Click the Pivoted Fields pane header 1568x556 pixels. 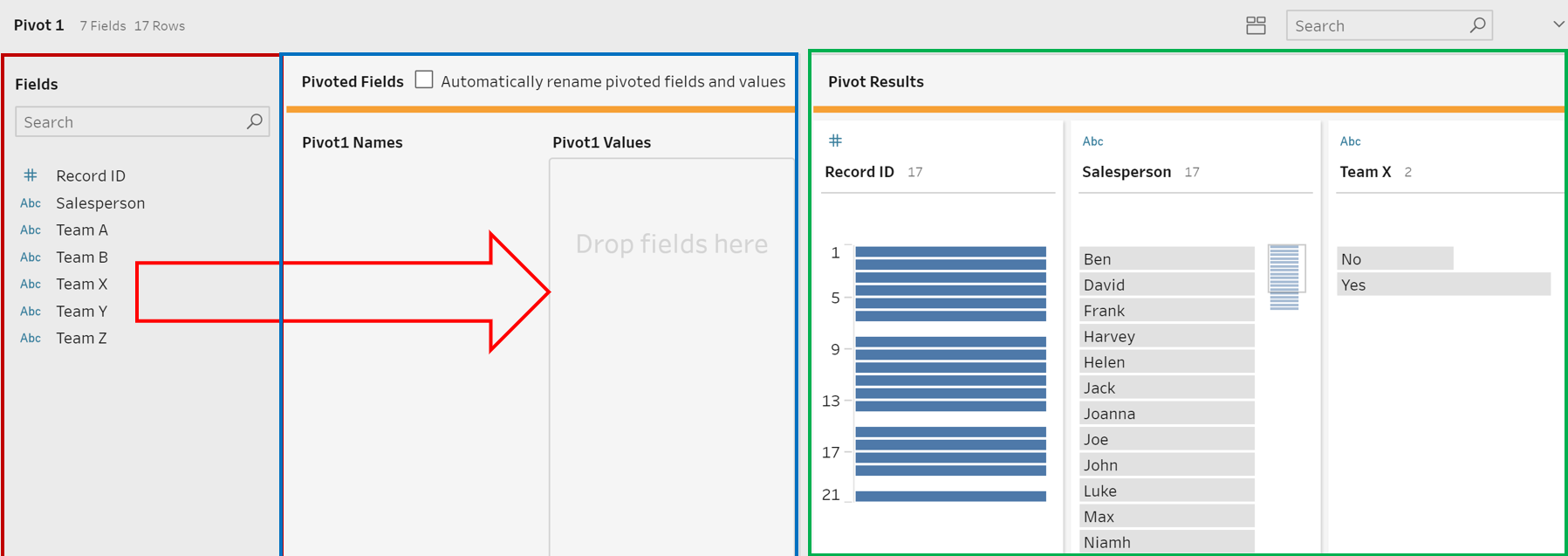[x=353, y=81]
